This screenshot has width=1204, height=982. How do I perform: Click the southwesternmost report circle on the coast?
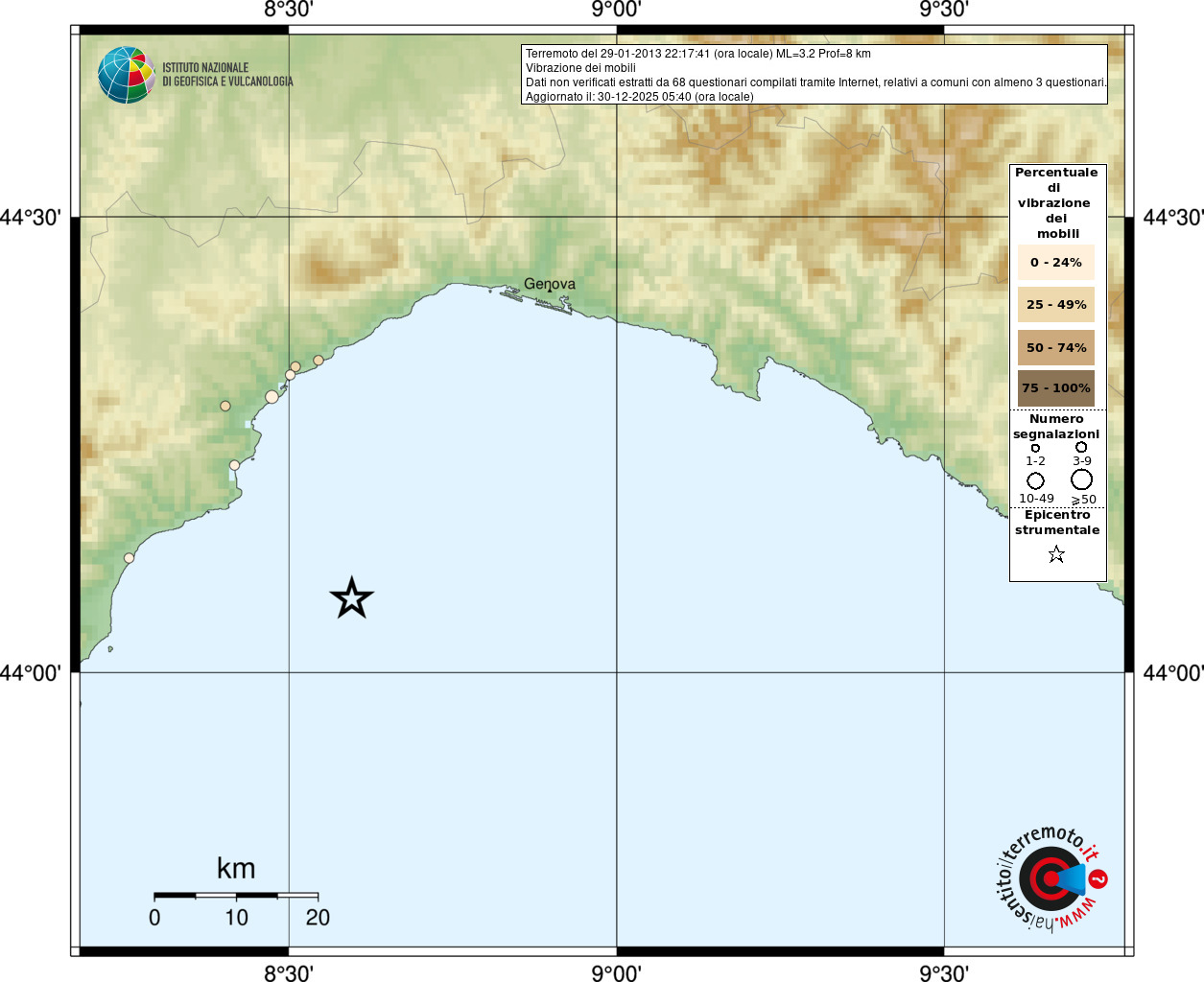click(x=130, y=558)
